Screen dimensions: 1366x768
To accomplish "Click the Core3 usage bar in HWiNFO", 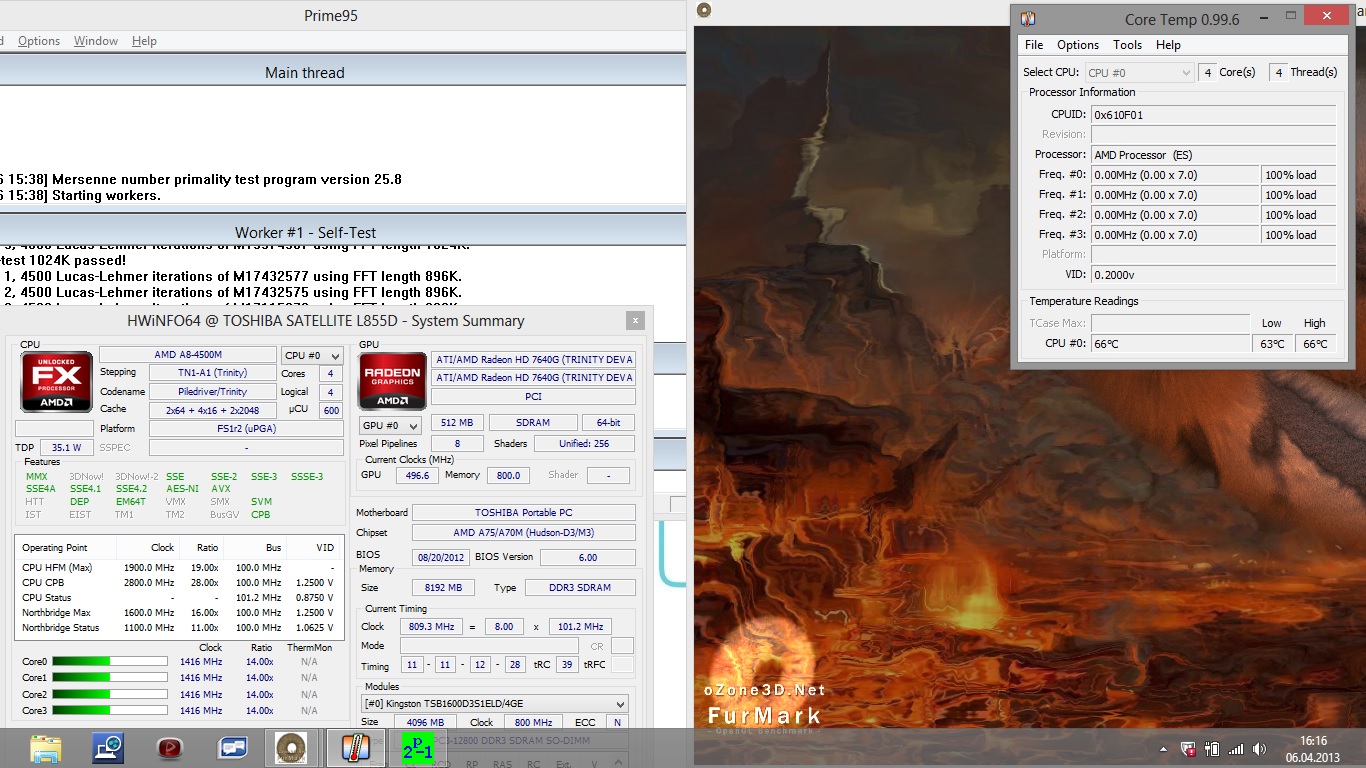I will point(110,710).
